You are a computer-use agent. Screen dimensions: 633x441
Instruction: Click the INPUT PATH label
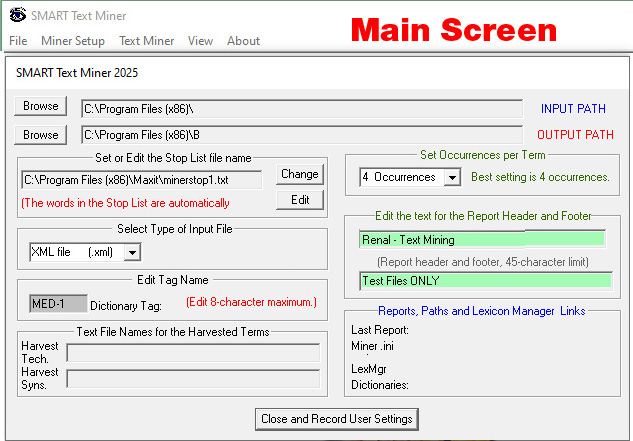click(x=573, y=109)
